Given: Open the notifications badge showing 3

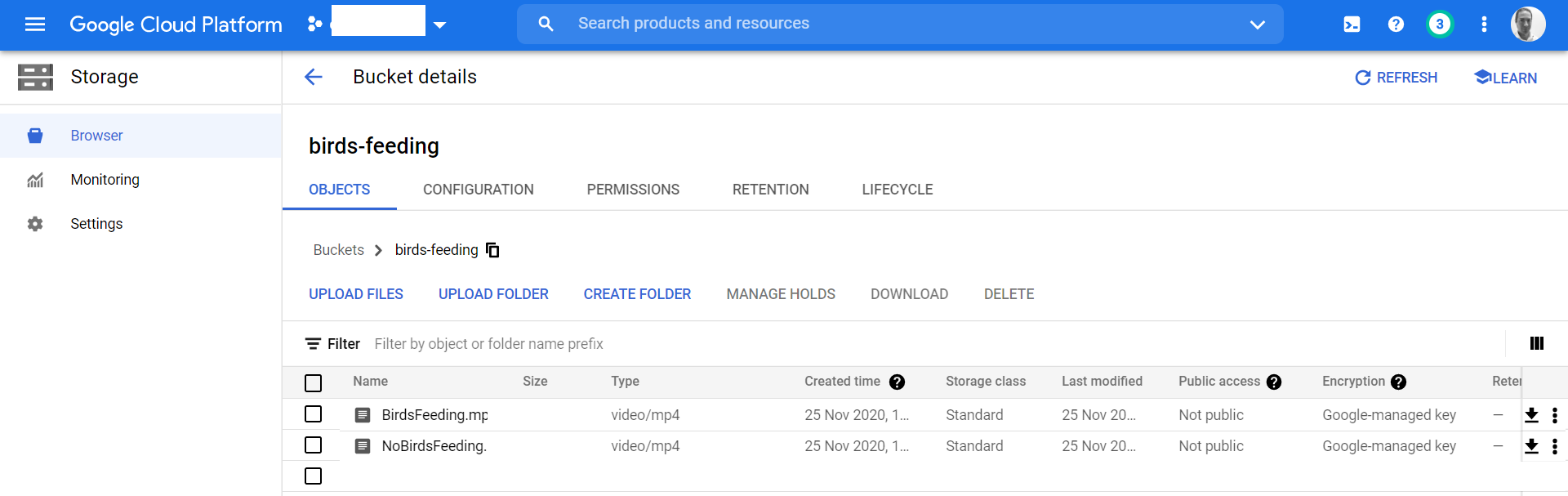Looking at the screenshot, I should (x=1440, y=25).
